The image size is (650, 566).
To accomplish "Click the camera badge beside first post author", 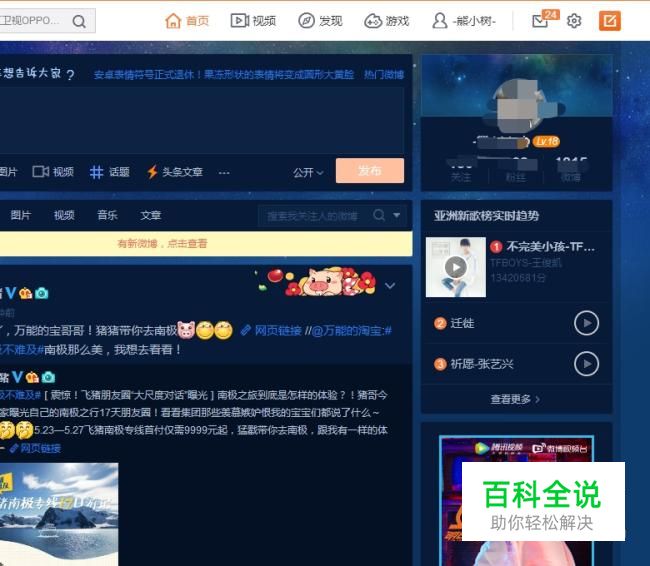I will tap(41, 294).
